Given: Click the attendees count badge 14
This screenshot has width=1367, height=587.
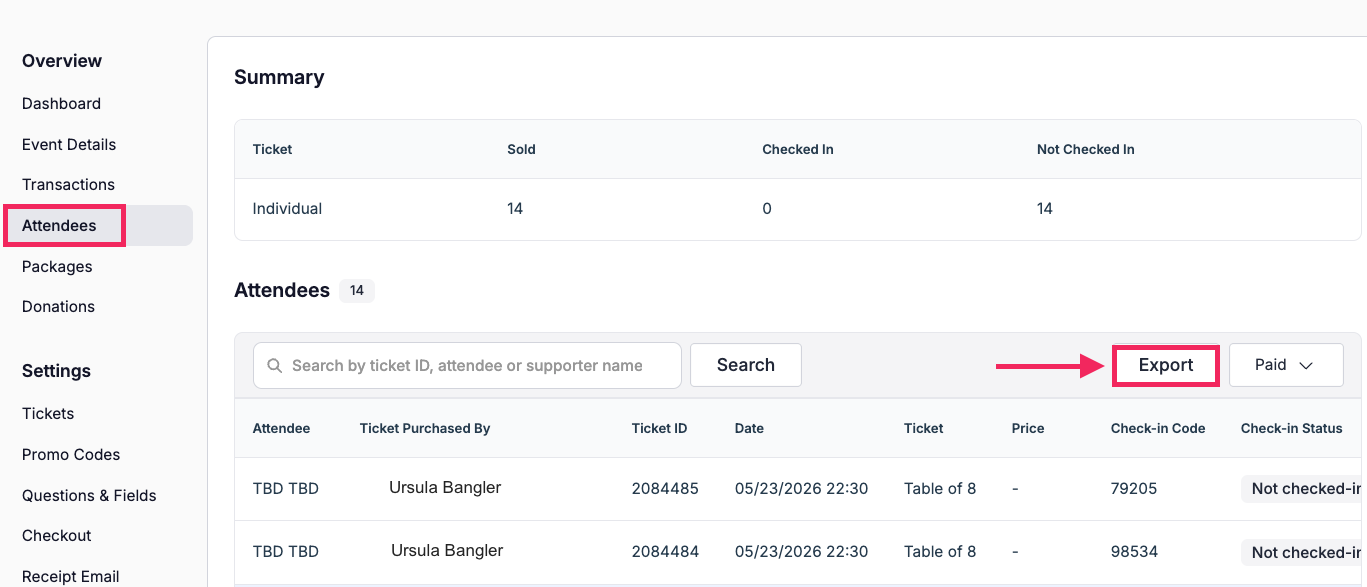Looking at the screenshot, I should 357,291.
